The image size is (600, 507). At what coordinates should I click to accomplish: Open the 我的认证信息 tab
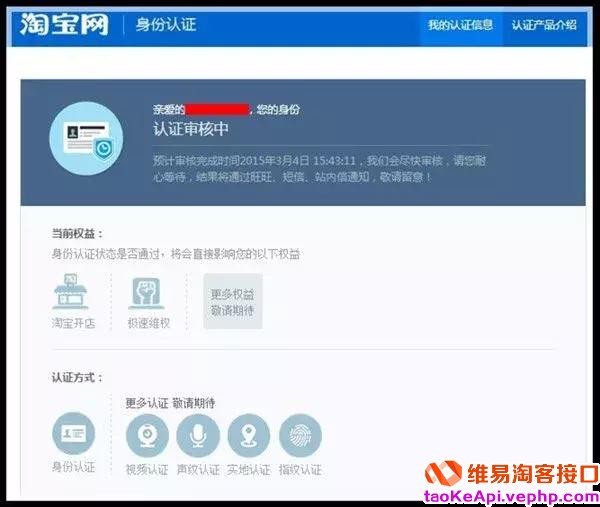coord(460,25)
